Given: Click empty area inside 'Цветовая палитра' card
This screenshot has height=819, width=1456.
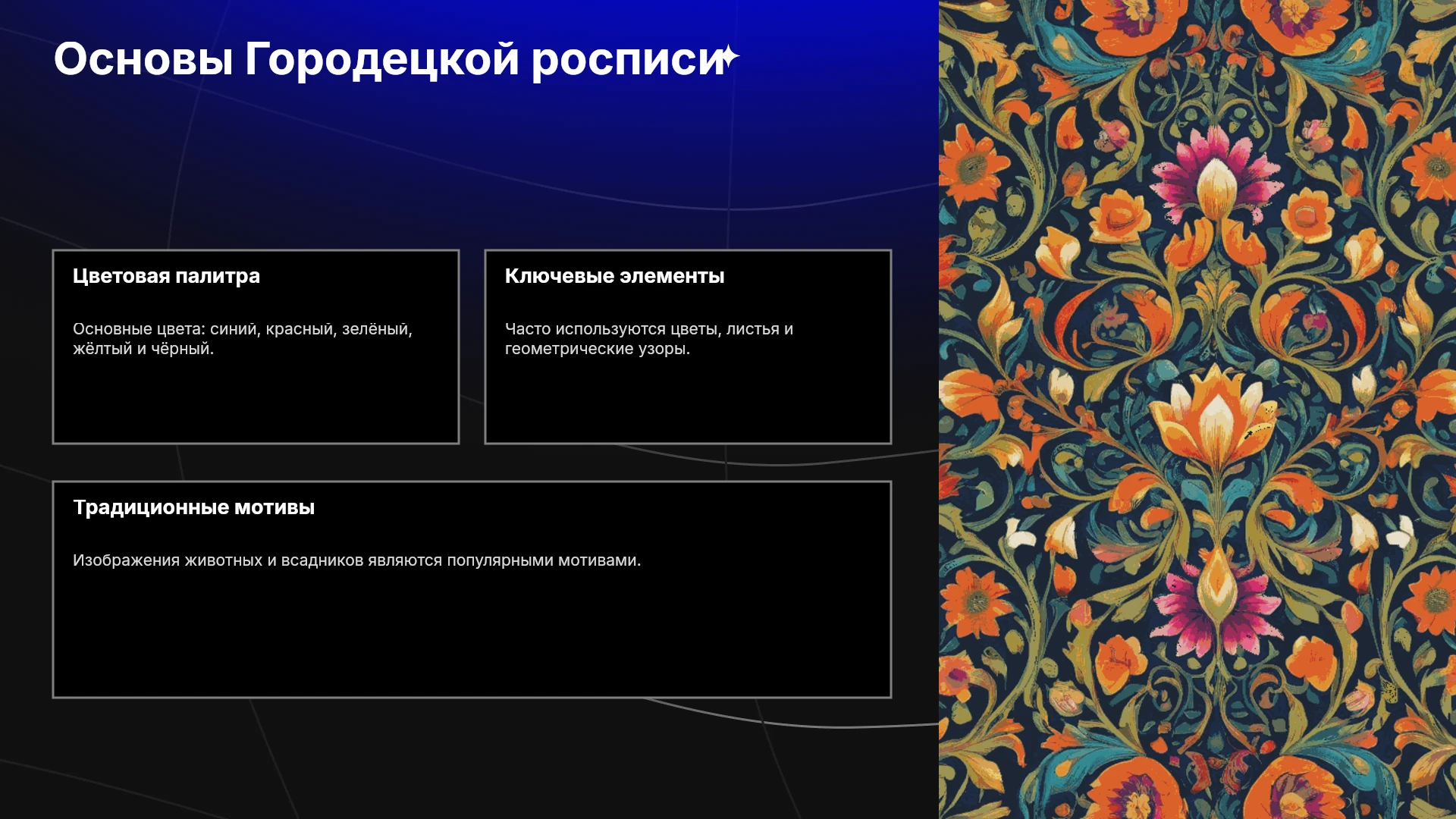Looking at the screenshot, I should click(256, 402).
